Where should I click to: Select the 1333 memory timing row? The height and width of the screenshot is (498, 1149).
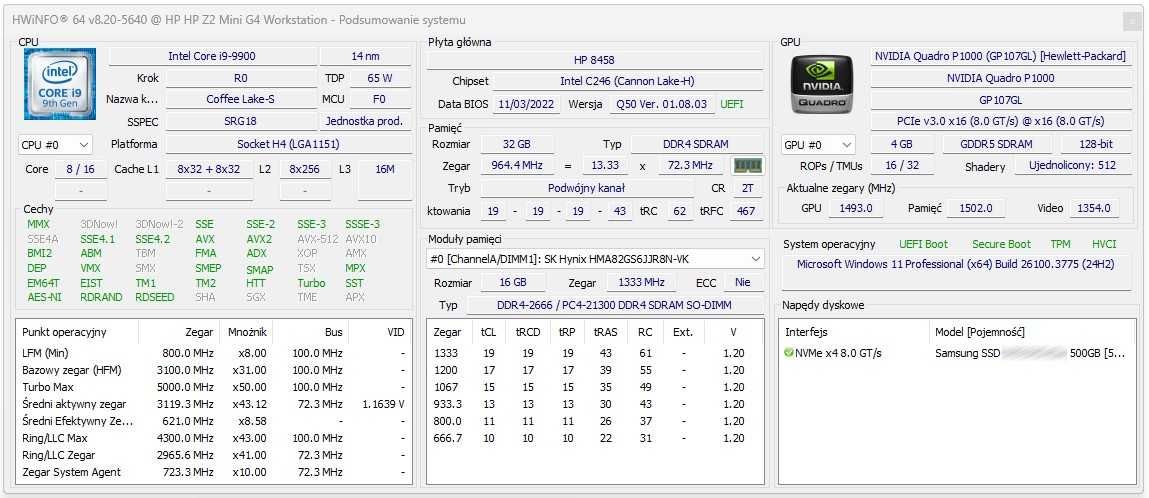pos(594,353)
